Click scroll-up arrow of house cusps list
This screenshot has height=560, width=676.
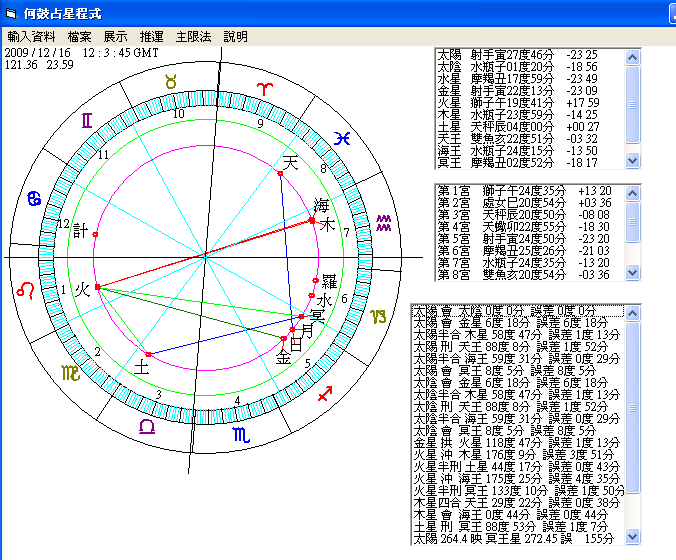[x=632, y=193]
